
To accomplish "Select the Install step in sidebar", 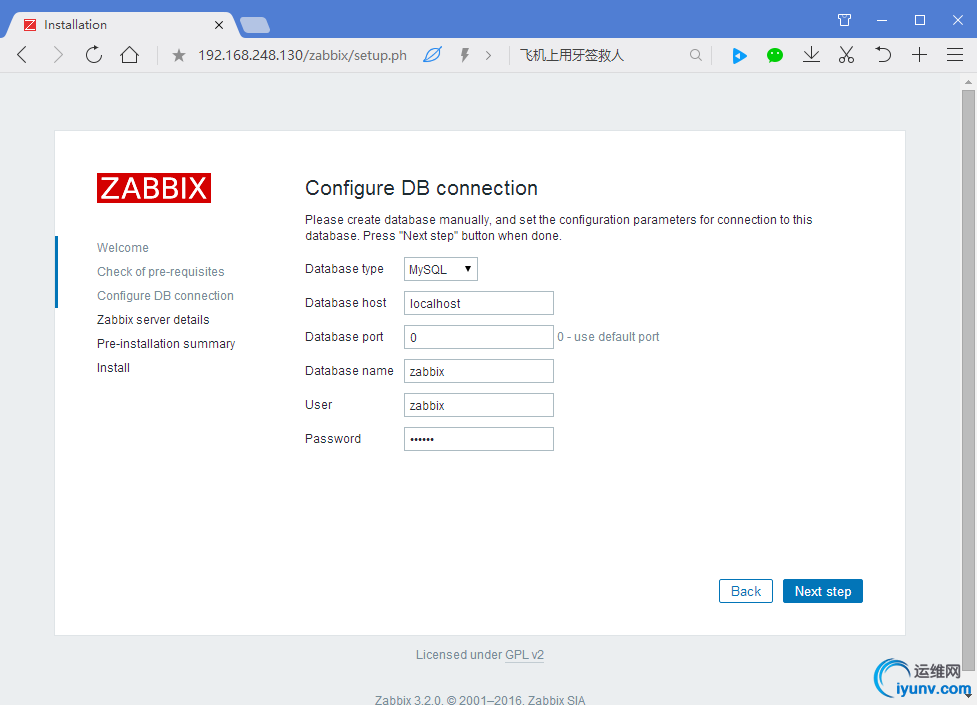I will [113, 368].
